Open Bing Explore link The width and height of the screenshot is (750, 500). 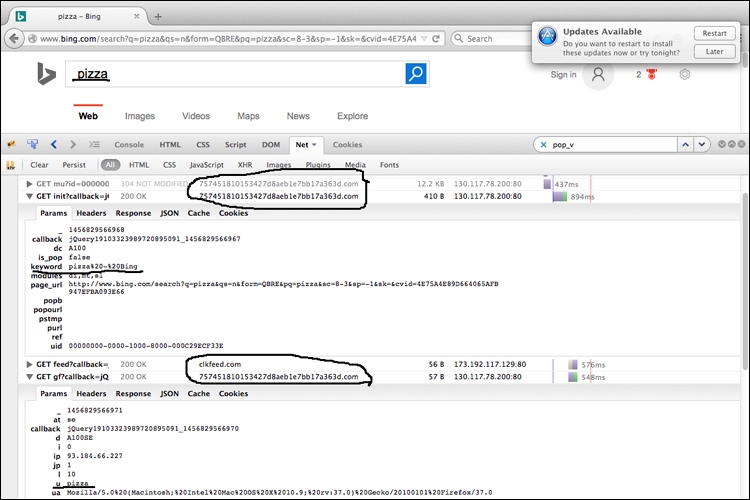(x=353, y=116)
